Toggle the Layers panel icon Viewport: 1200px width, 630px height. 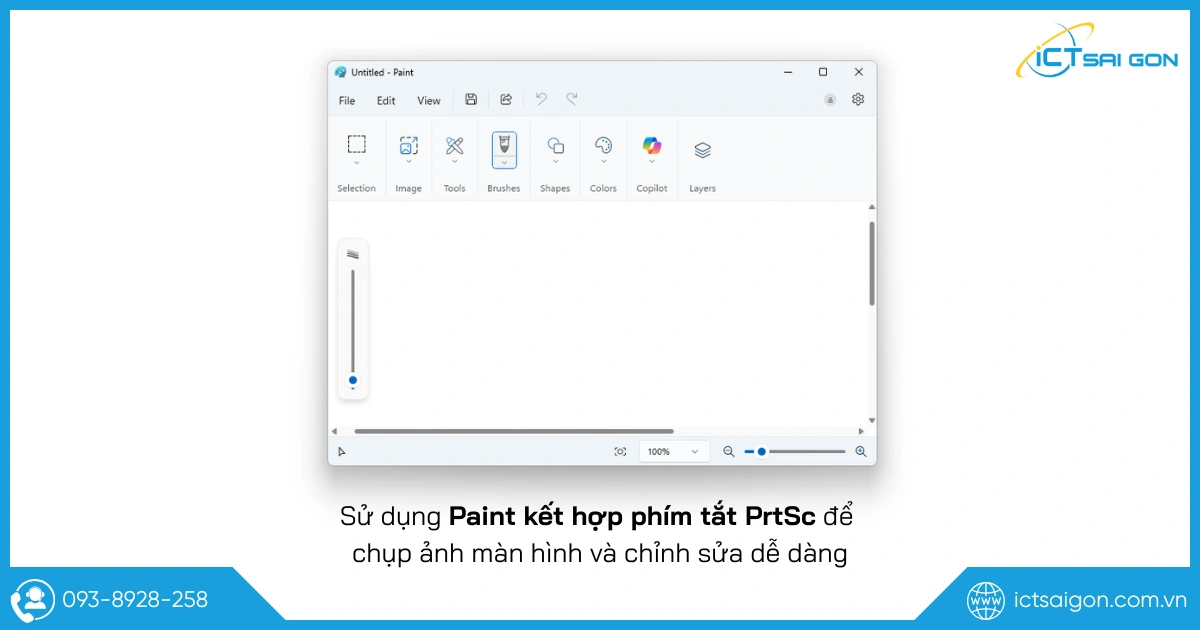tap(702, 150)
